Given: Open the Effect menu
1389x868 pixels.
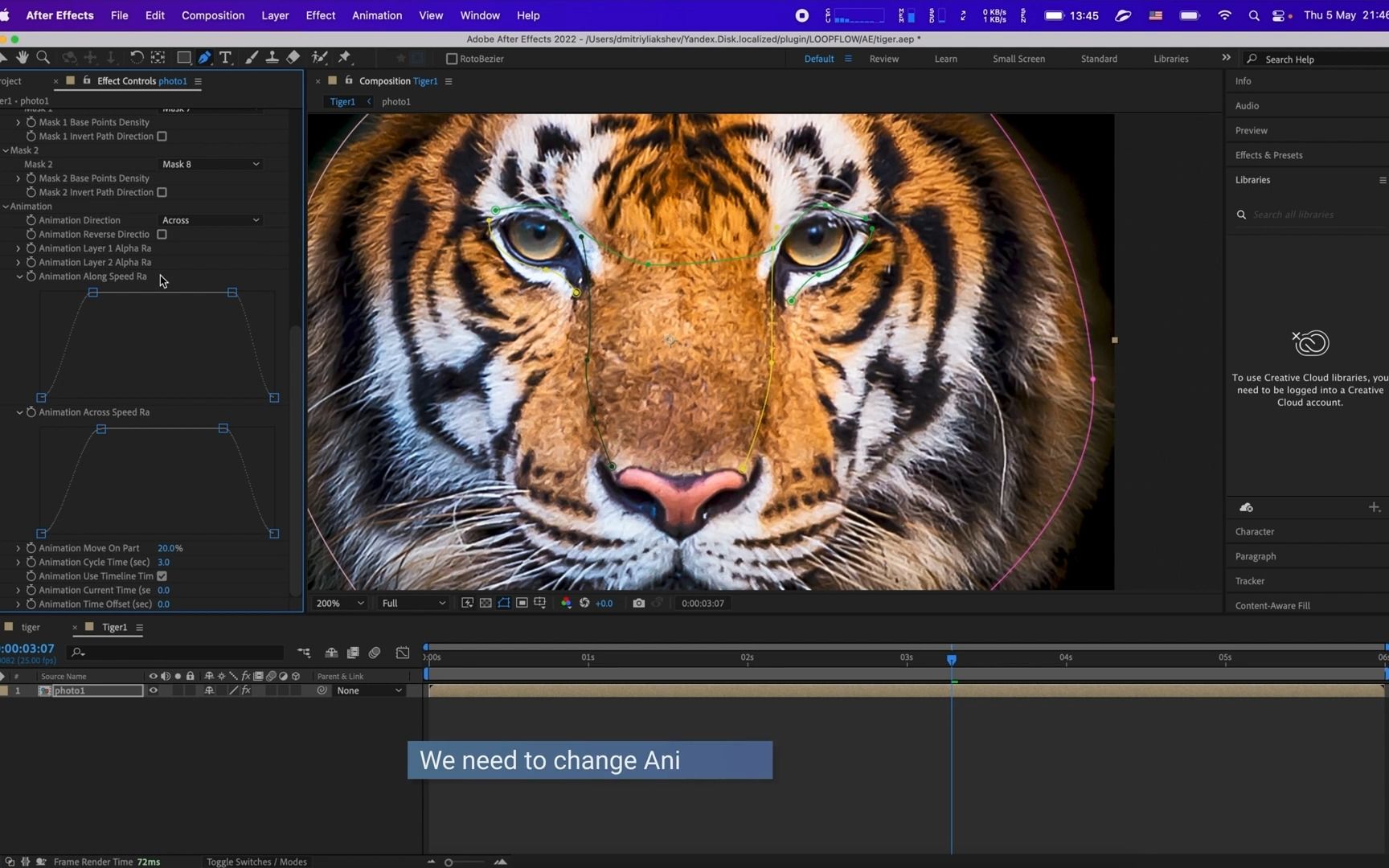Looking at the screenshot, I should [321, 15].
